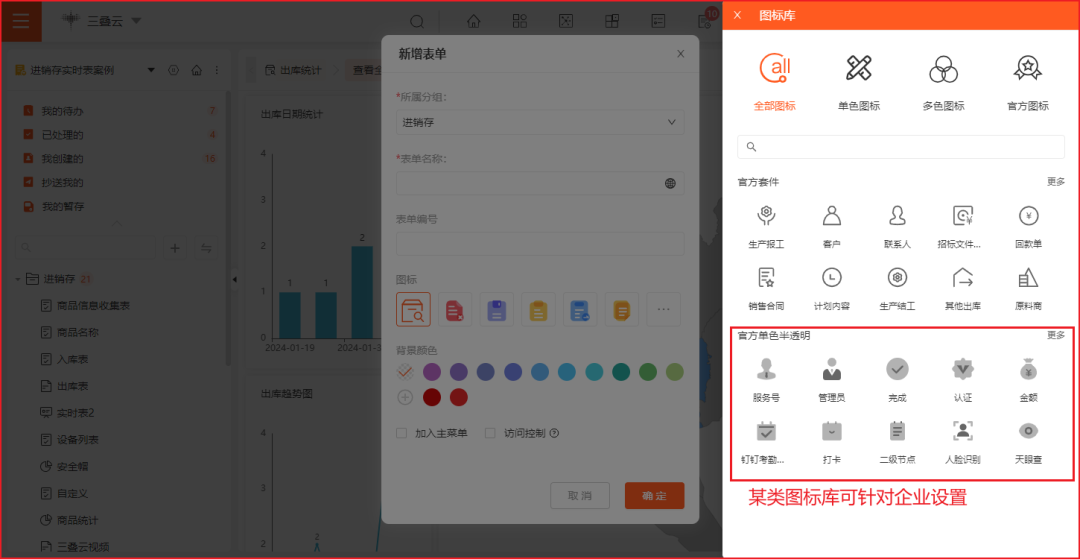The image size is (1080, 559).
Task: Click 更多 next to 官方套件
Action: point(1056,182)
